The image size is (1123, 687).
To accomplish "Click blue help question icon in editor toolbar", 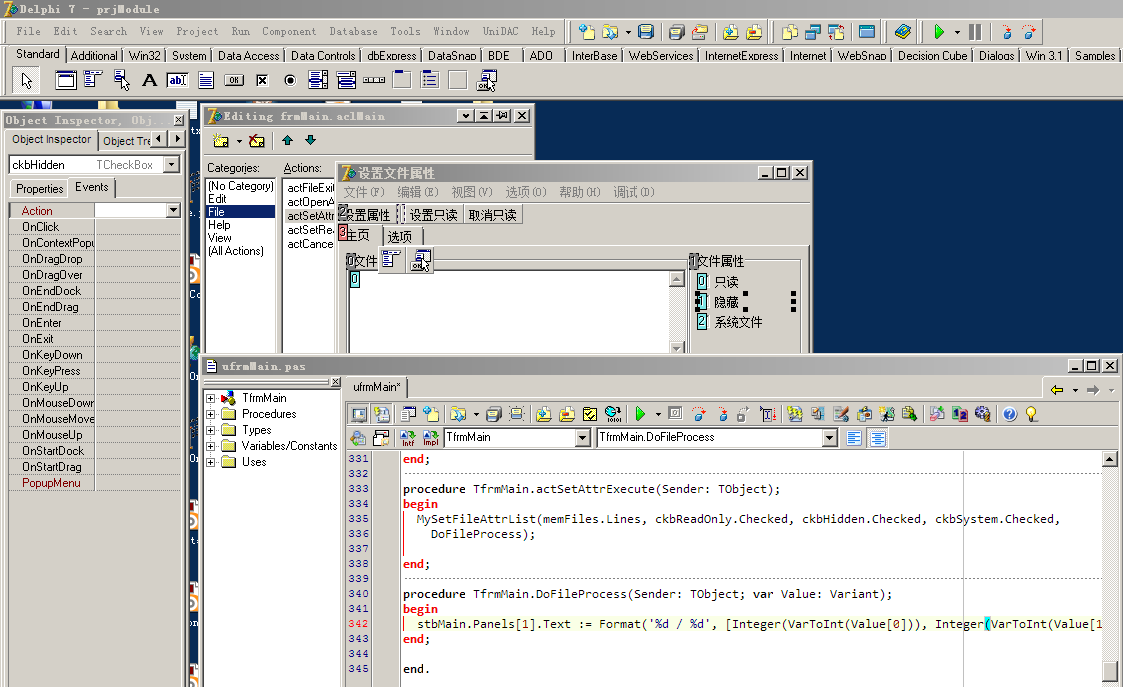I will coord(1010,413).
